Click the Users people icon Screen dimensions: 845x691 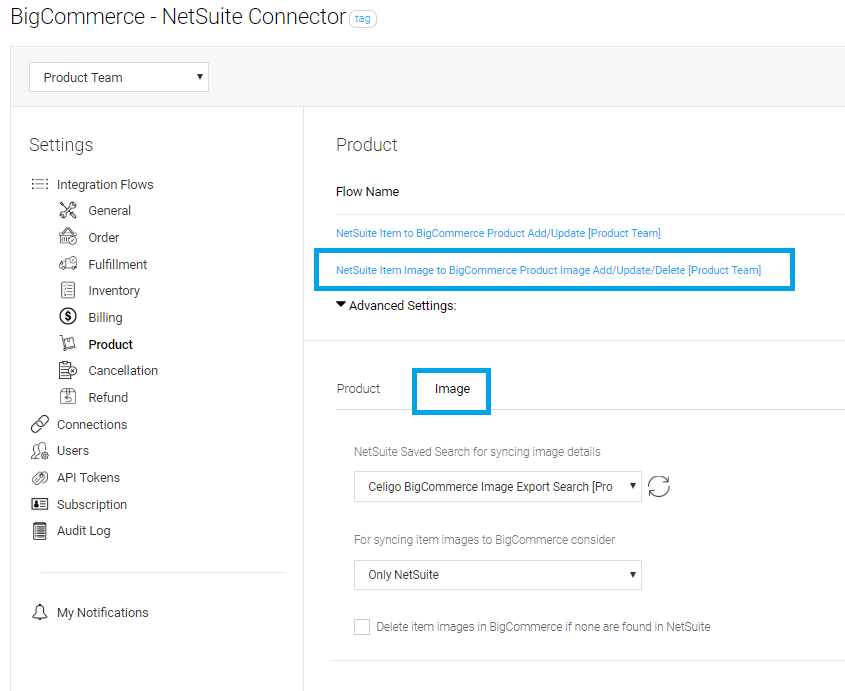click(x=40, y=451)
